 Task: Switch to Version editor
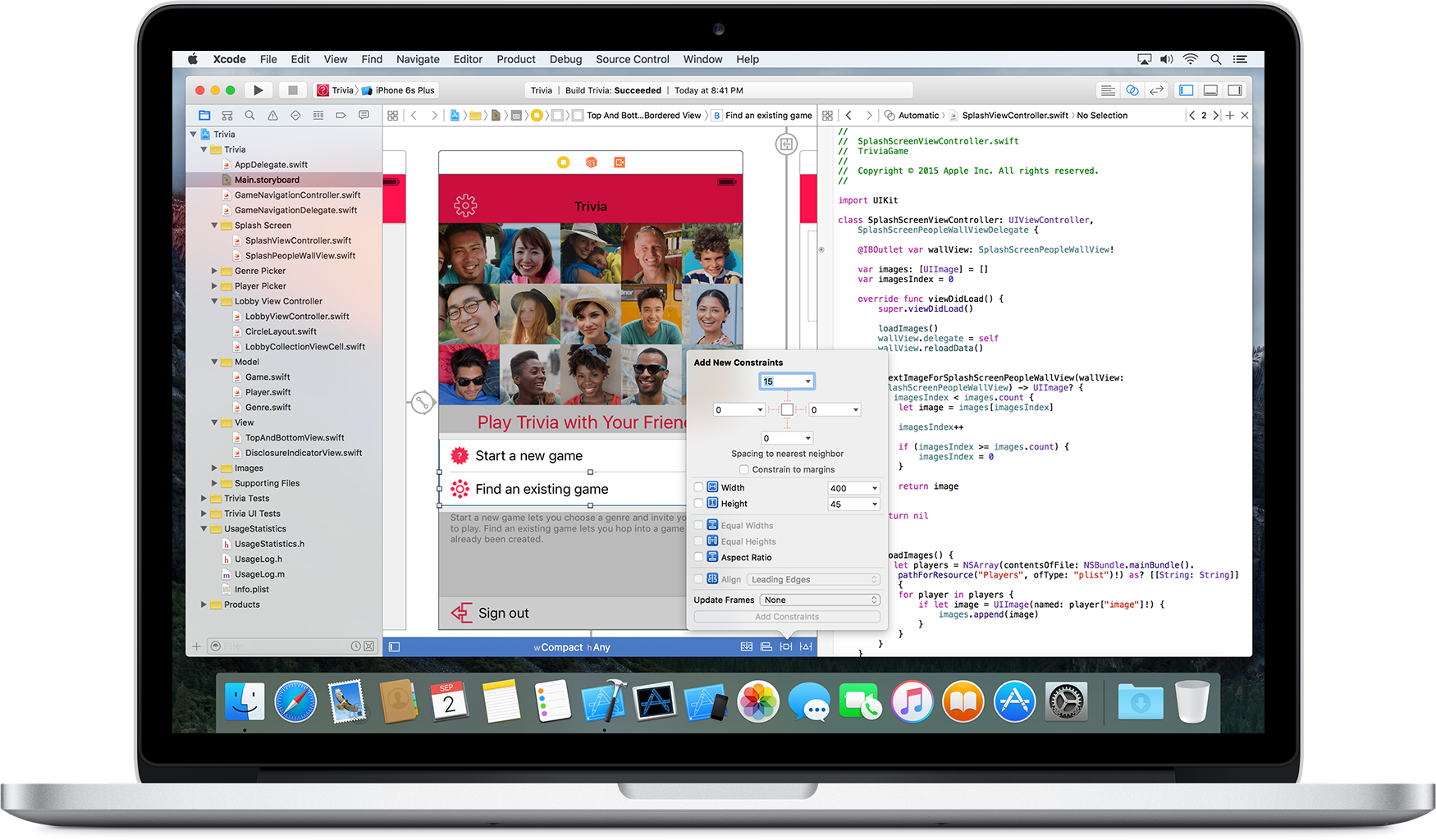pos(1157,90)
